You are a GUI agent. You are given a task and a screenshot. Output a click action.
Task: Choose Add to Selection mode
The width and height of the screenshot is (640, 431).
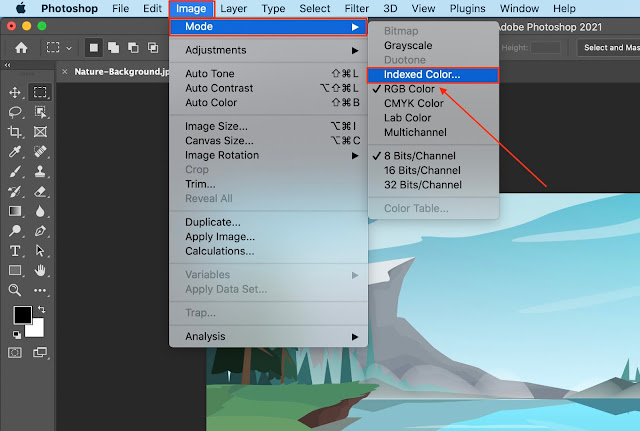(x=113, y=48)
